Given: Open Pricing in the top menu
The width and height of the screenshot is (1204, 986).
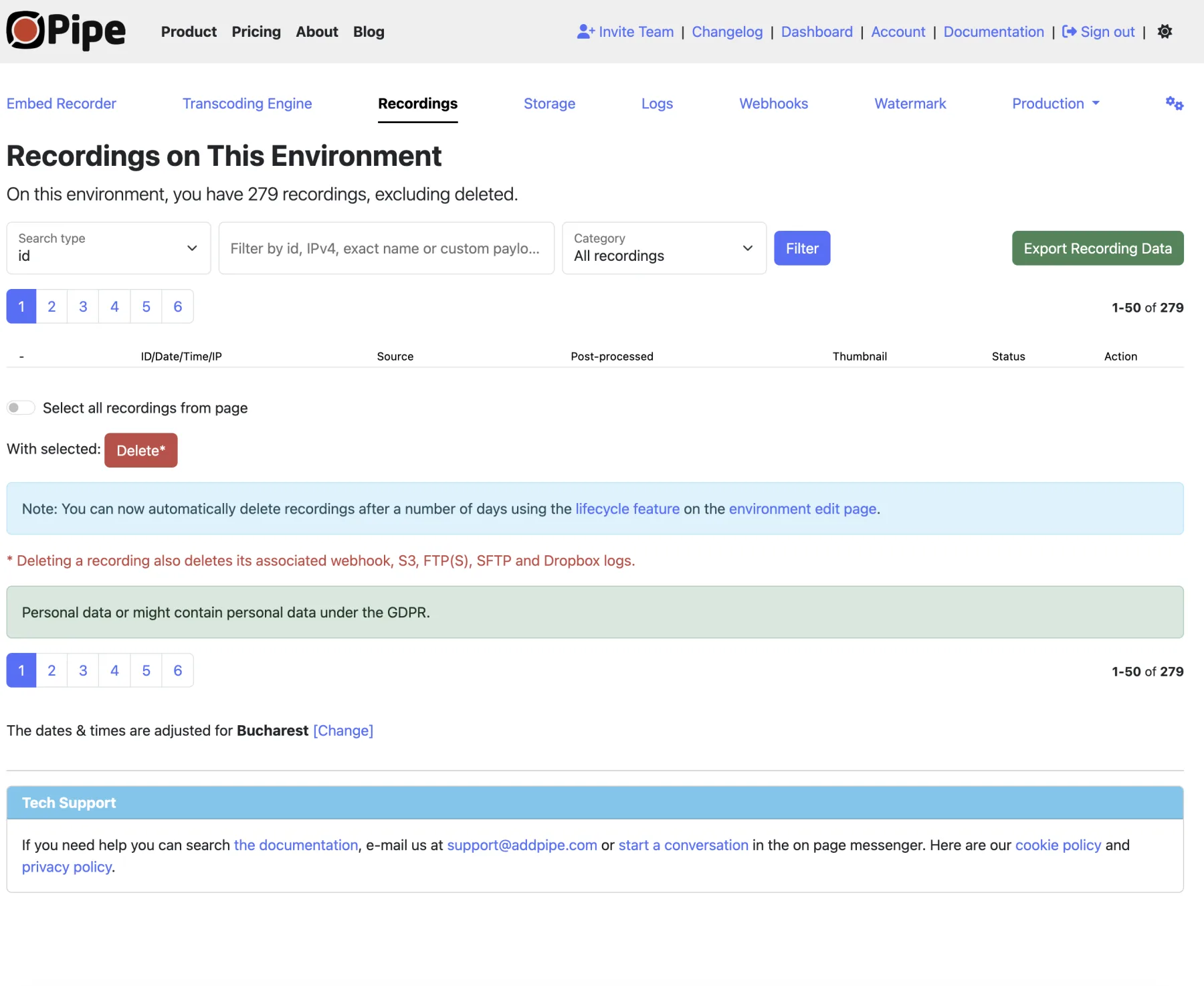Looking at the screenshot, I should point(256,31).
